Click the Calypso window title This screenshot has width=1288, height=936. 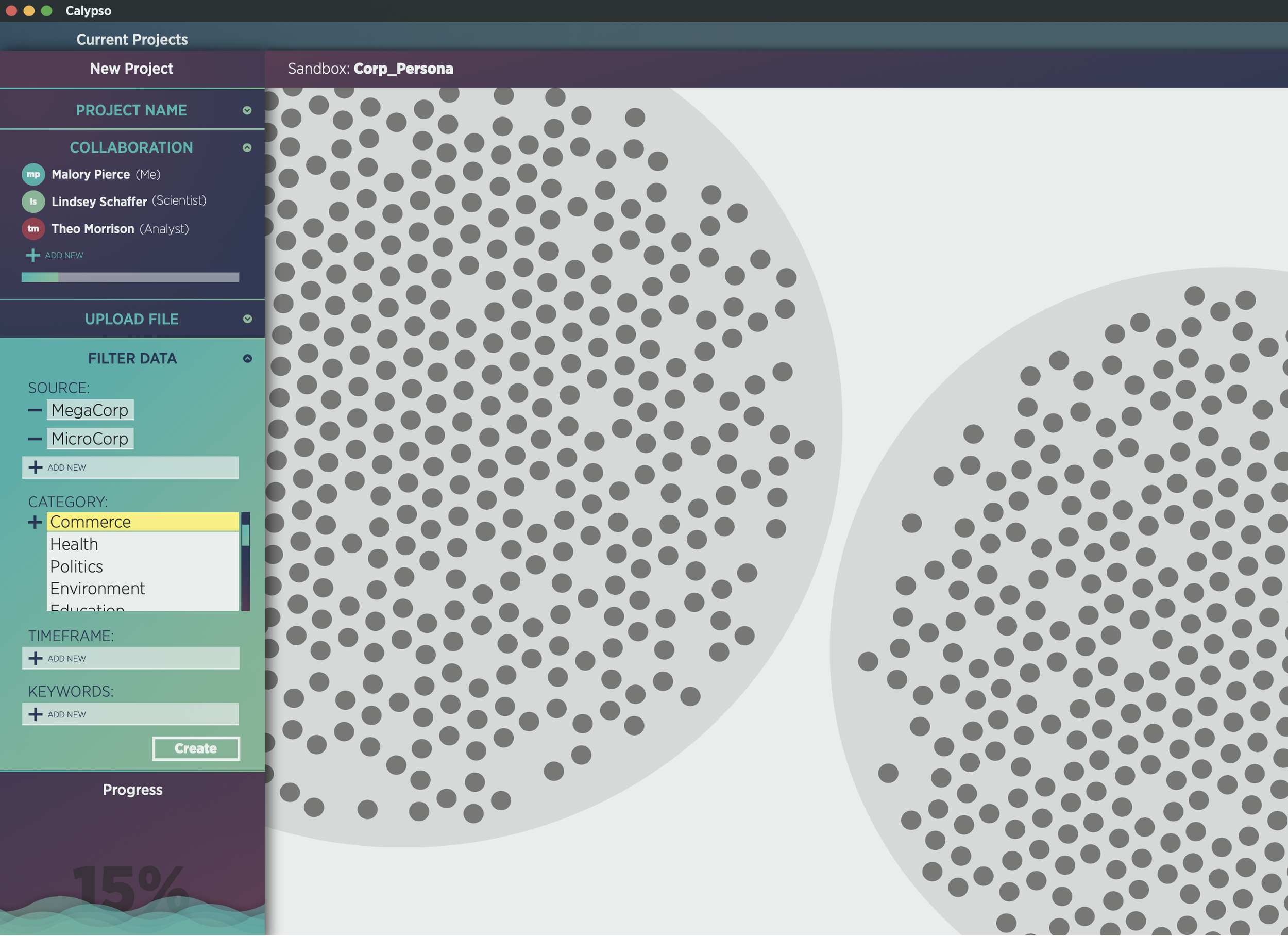[x=88, y=11]
